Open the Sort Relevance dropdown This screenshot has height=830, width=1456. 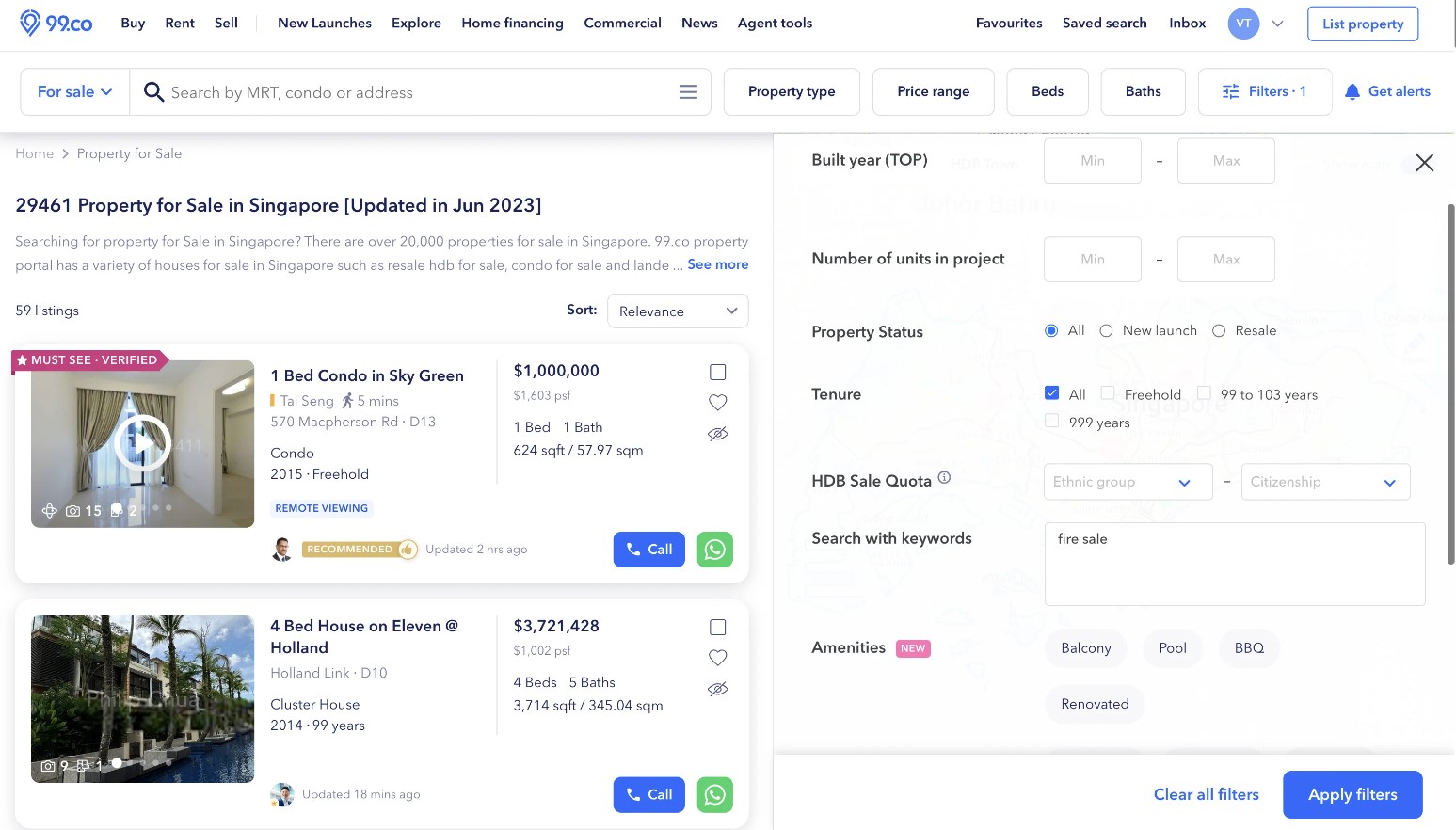[678, 311]
